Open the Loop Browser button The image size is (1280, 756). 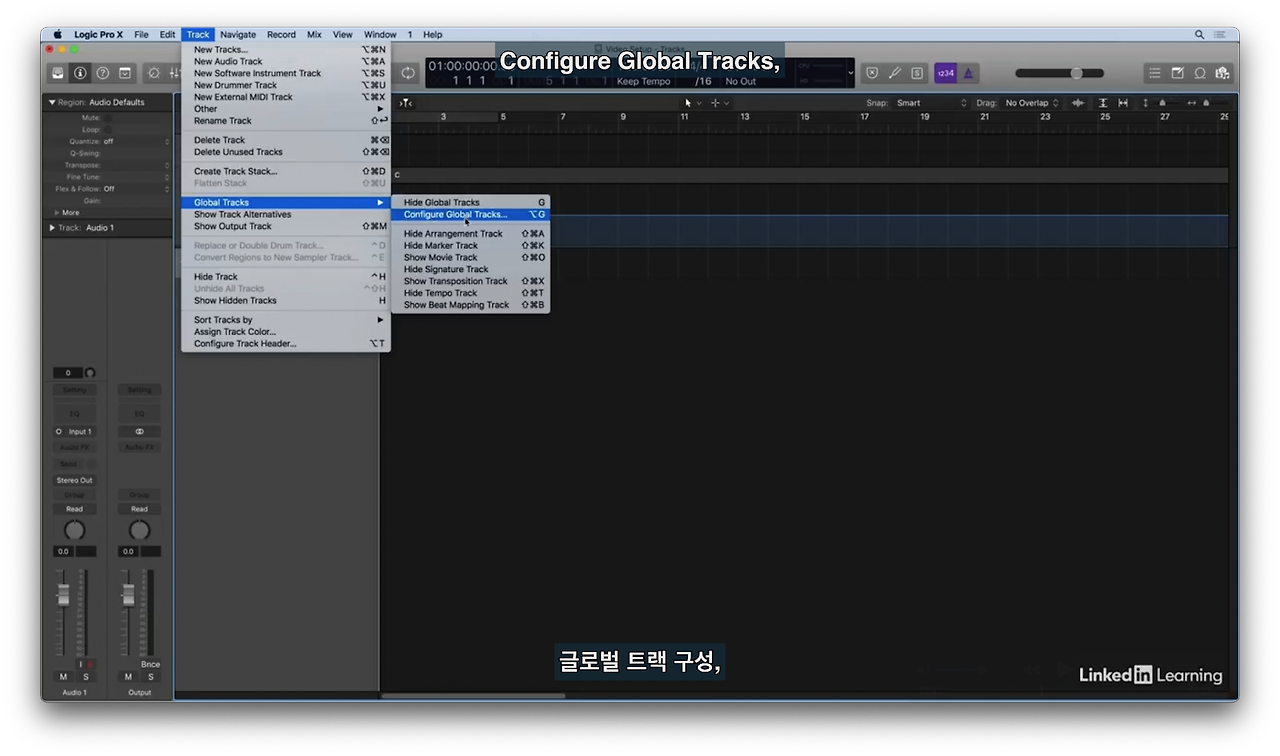pyautogui.click(x=1200, y=73)
